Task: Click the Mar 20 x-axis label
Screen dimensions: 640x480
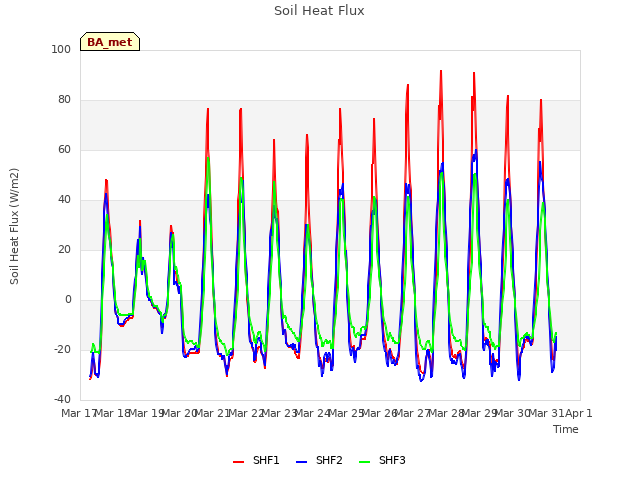Action: coord(180,413)
